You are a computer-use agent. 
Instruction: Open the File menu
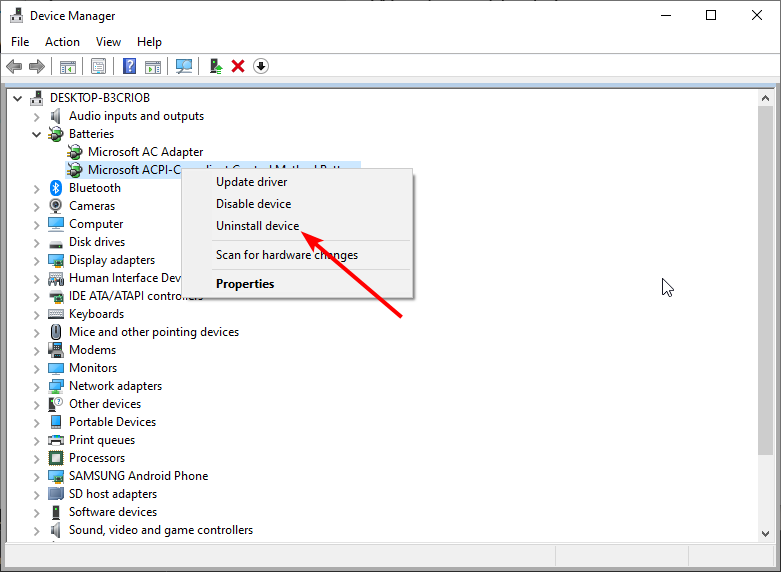tap(20, 42)
